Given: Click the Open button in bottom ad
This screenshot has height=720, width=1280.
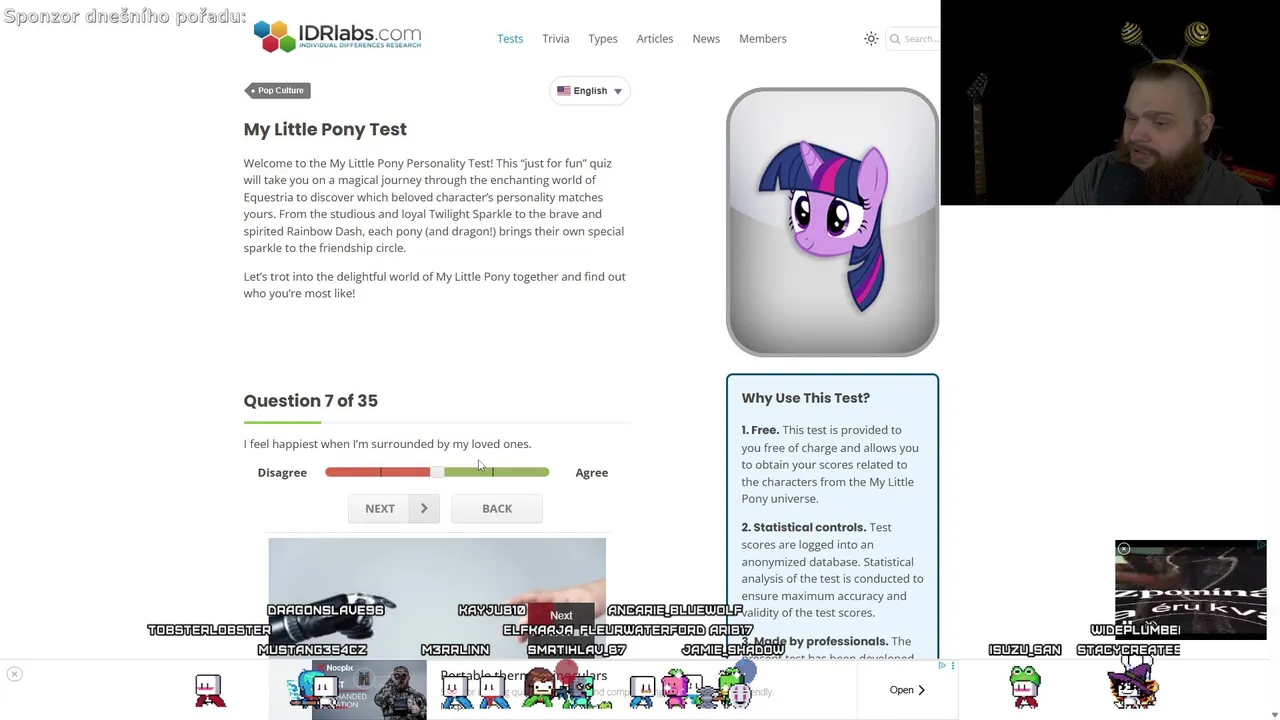Looking at the screenshot, I should (907, 690).
